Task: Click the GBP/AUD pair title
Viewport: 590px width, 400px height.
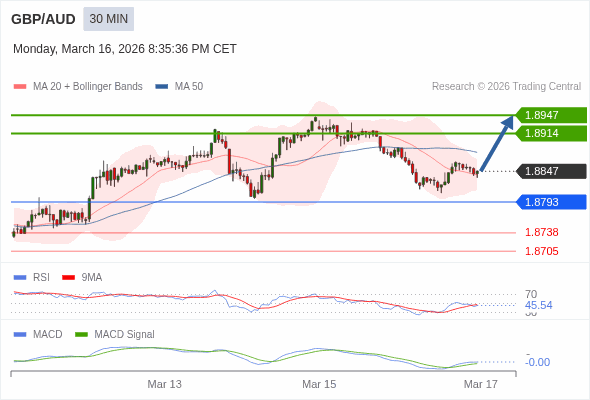Action: (43, 19)
